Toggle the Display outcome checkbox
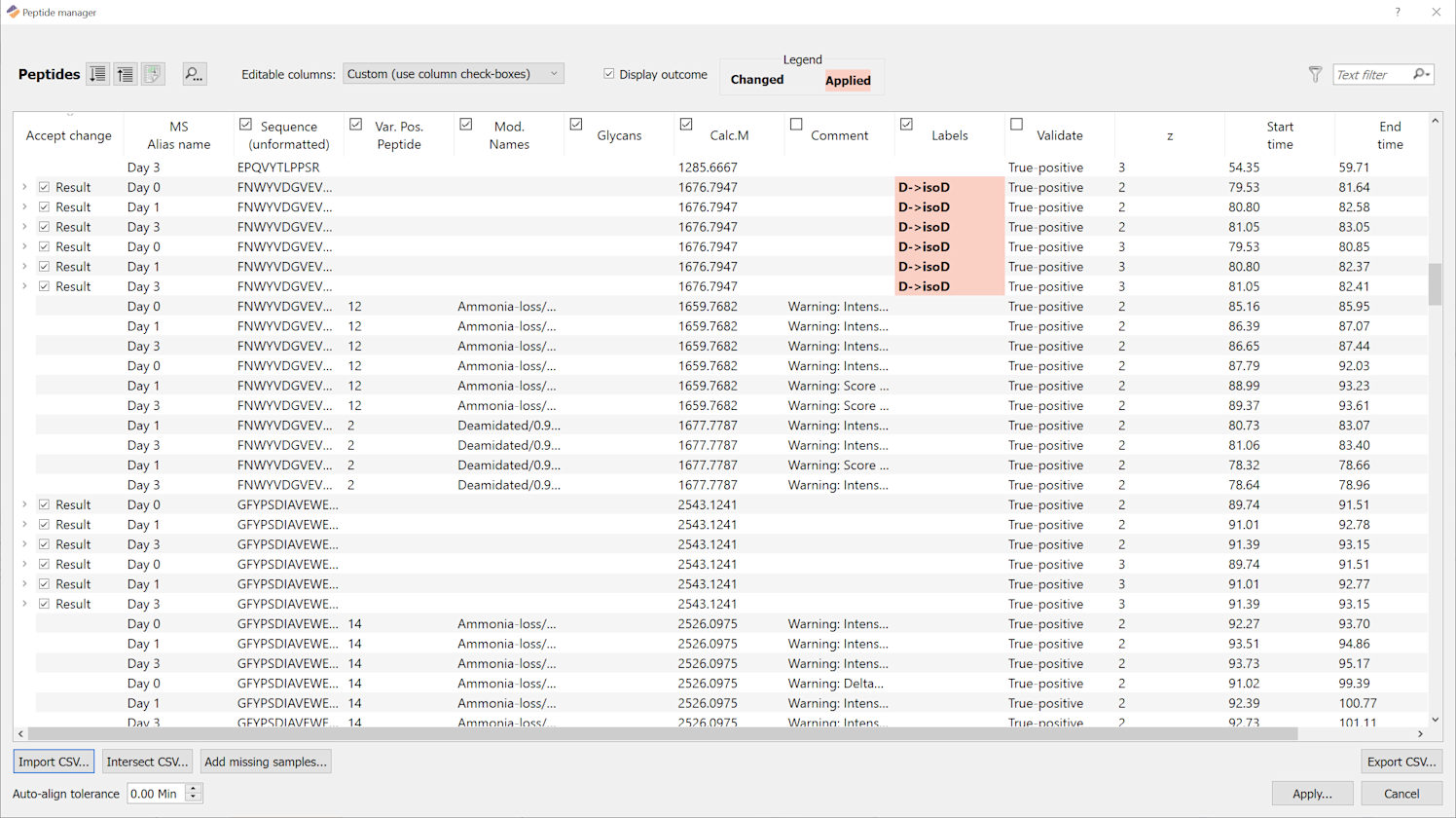 point(609,74)
